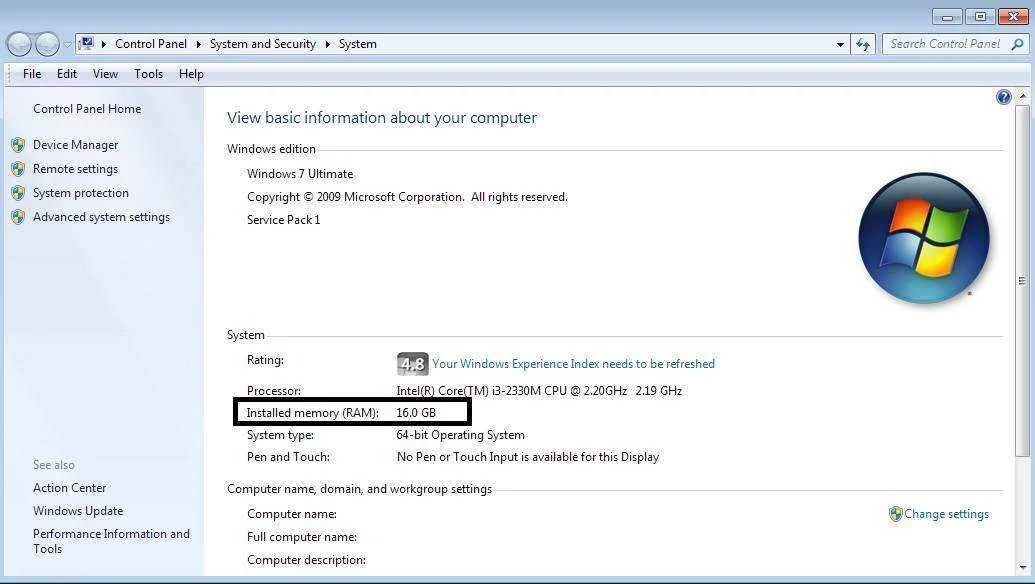Viewport: 1035px width, 584px height.
Task: Open the Tools menu
Action: point(149,74)
